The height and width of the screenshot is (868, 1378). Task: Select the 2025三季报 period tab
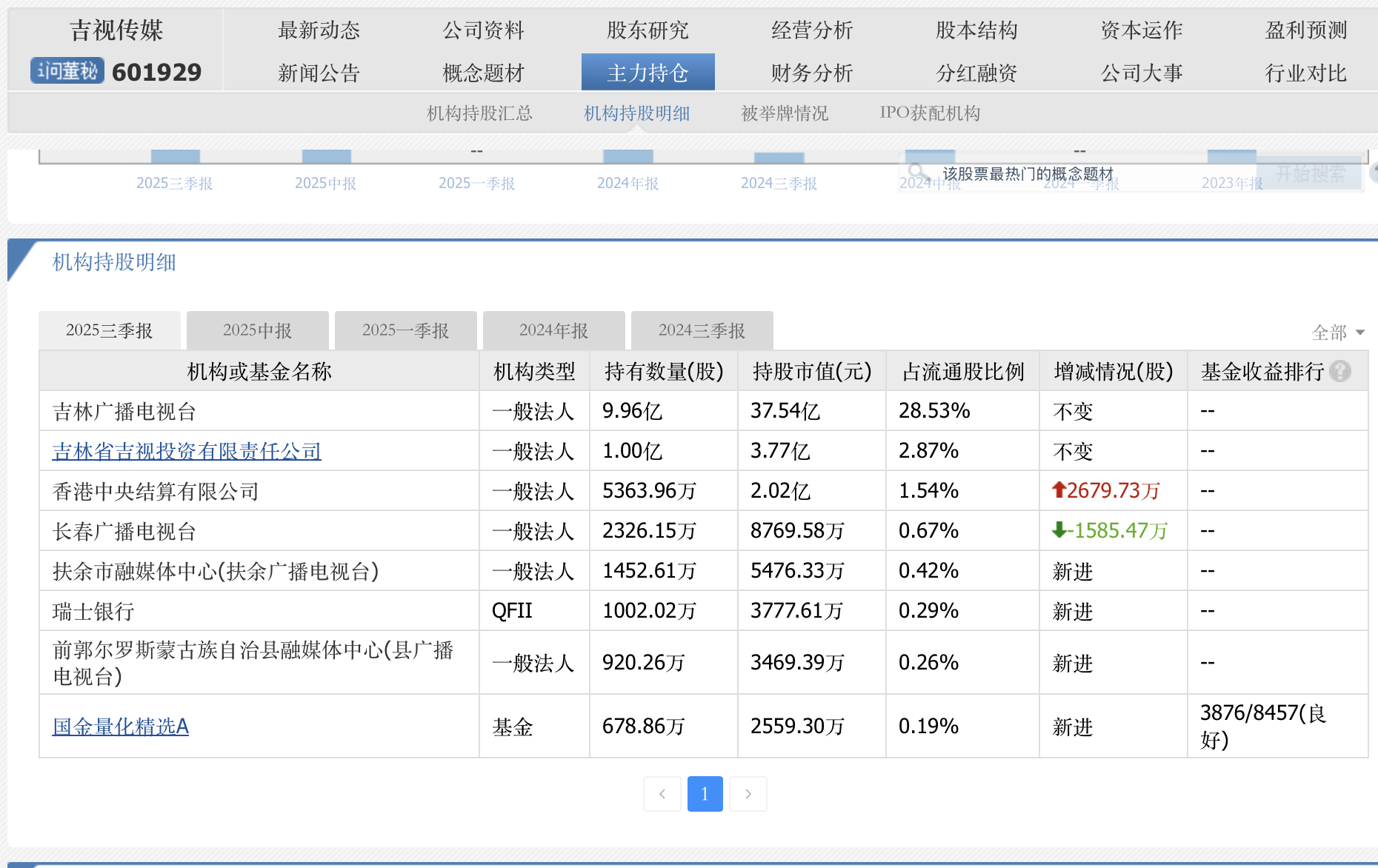[110, 330]
